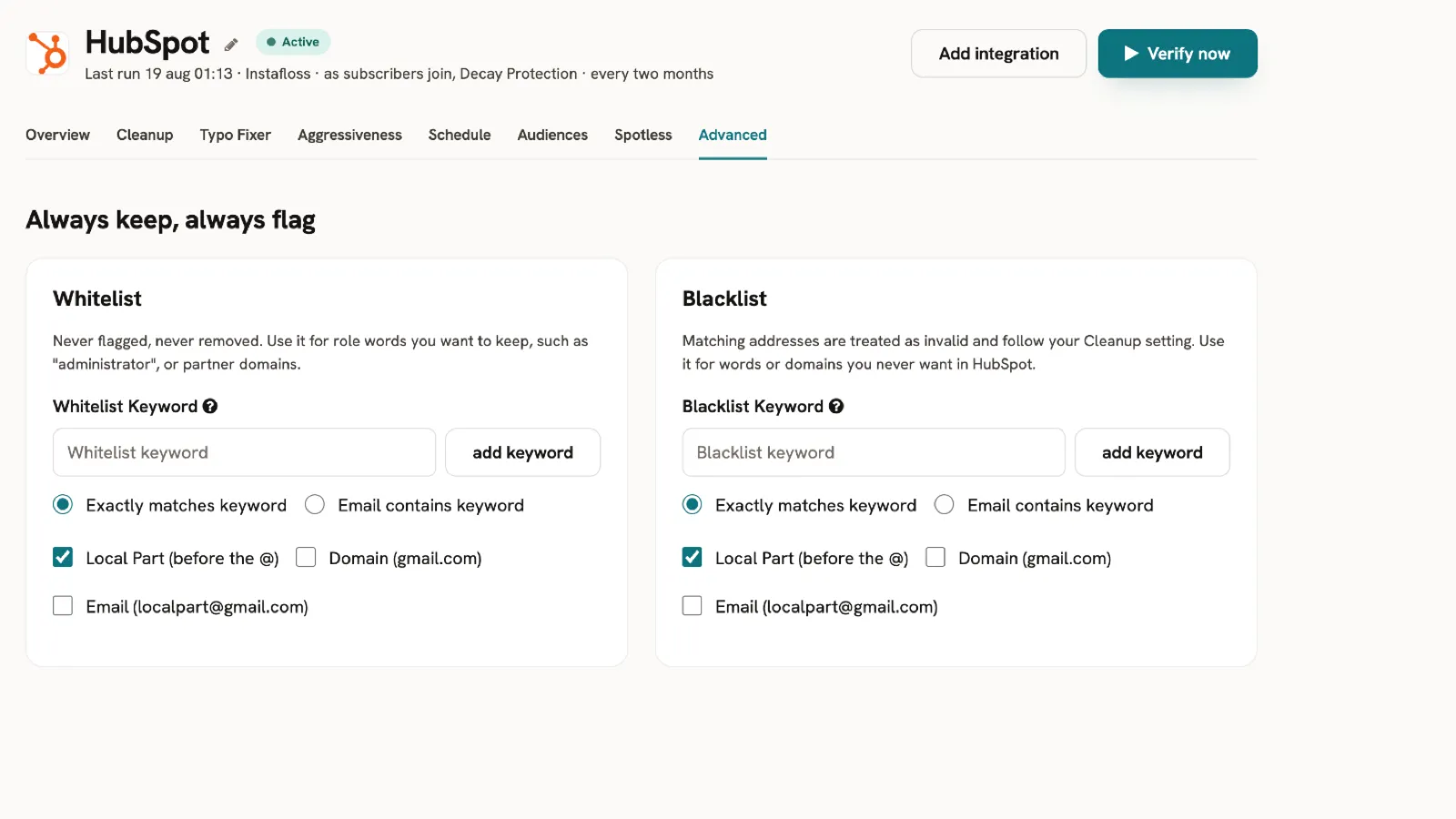Enable Blacklist Email (localpart@gmail.com) checkbox
Image resolution: width=1456 pixels, height=819 pixels.
tap(693, 605)
